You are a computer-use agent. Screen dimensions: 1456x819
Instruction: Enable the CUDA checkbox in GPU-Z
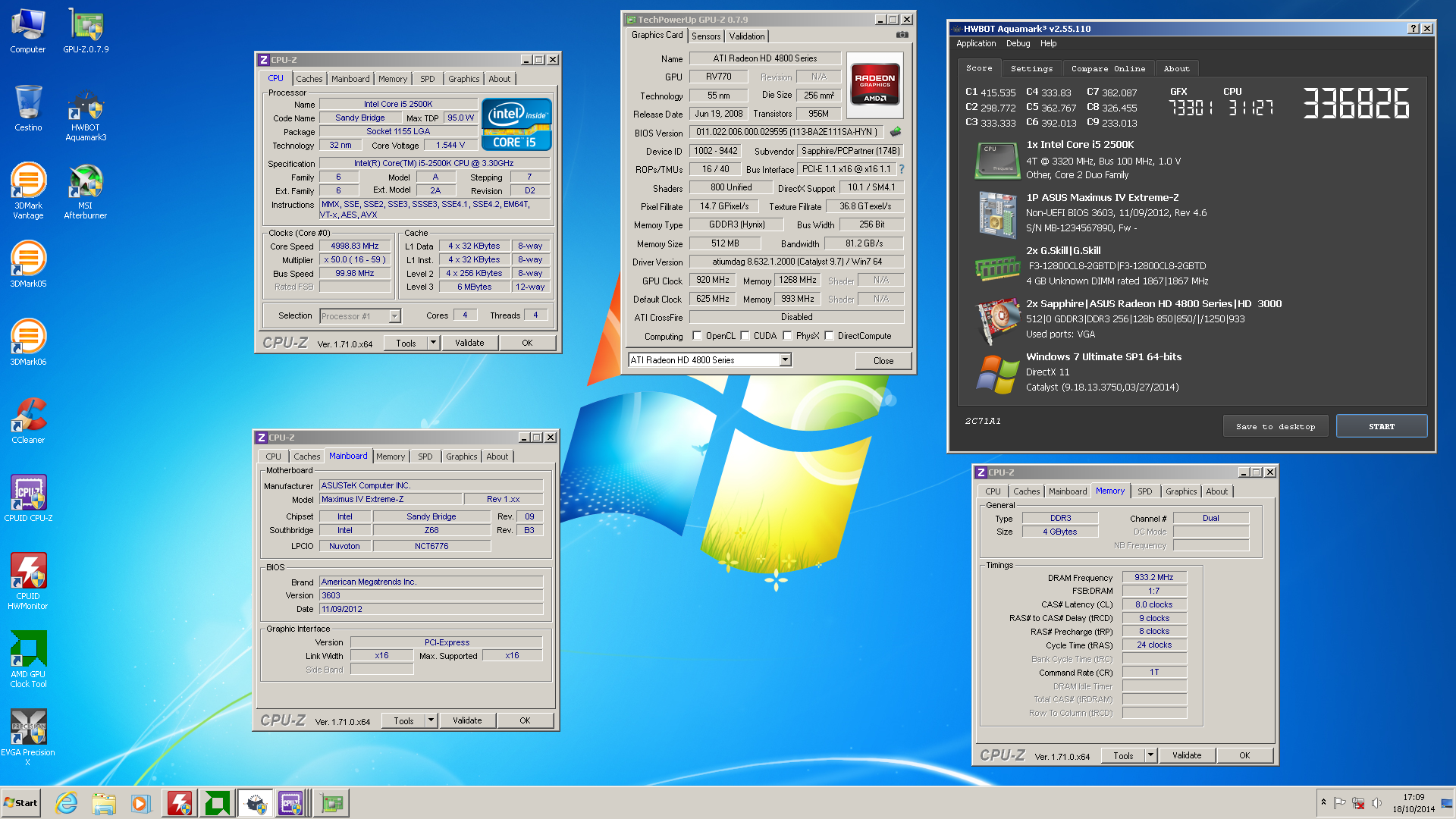coord(745,336)
